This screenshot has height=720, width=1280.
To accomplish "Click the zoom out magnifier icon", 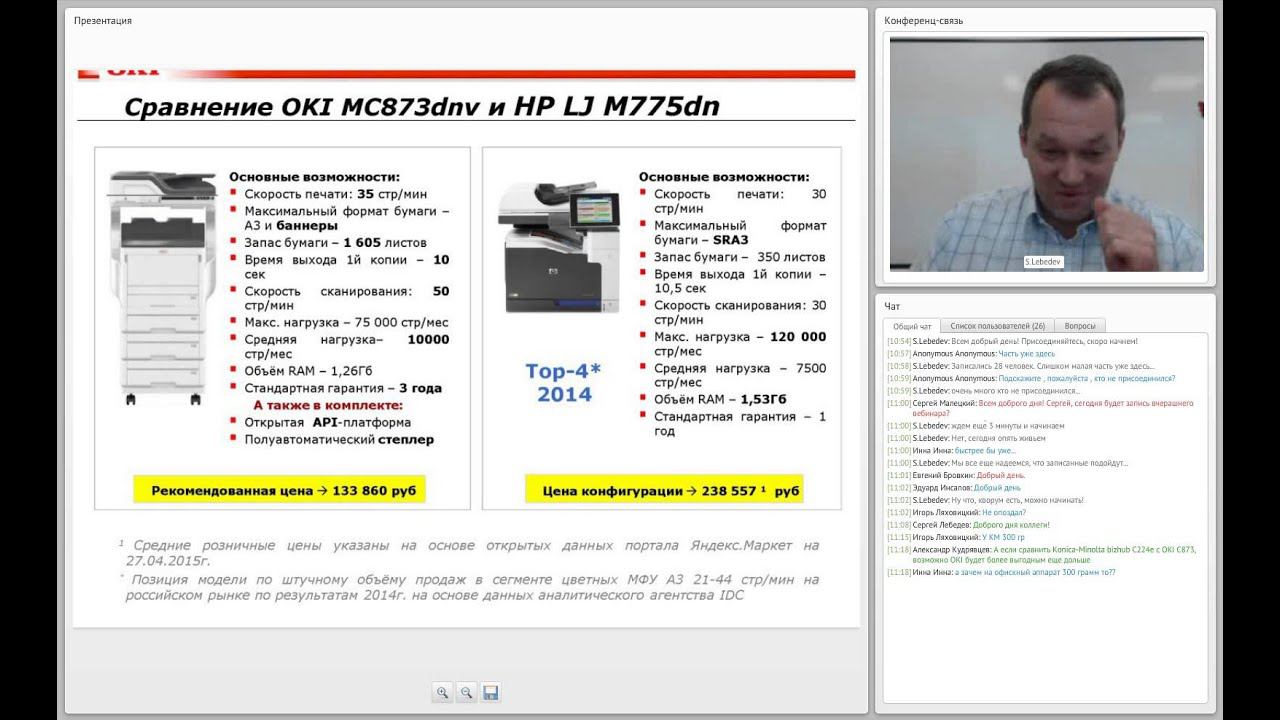I will coord(466,692).
